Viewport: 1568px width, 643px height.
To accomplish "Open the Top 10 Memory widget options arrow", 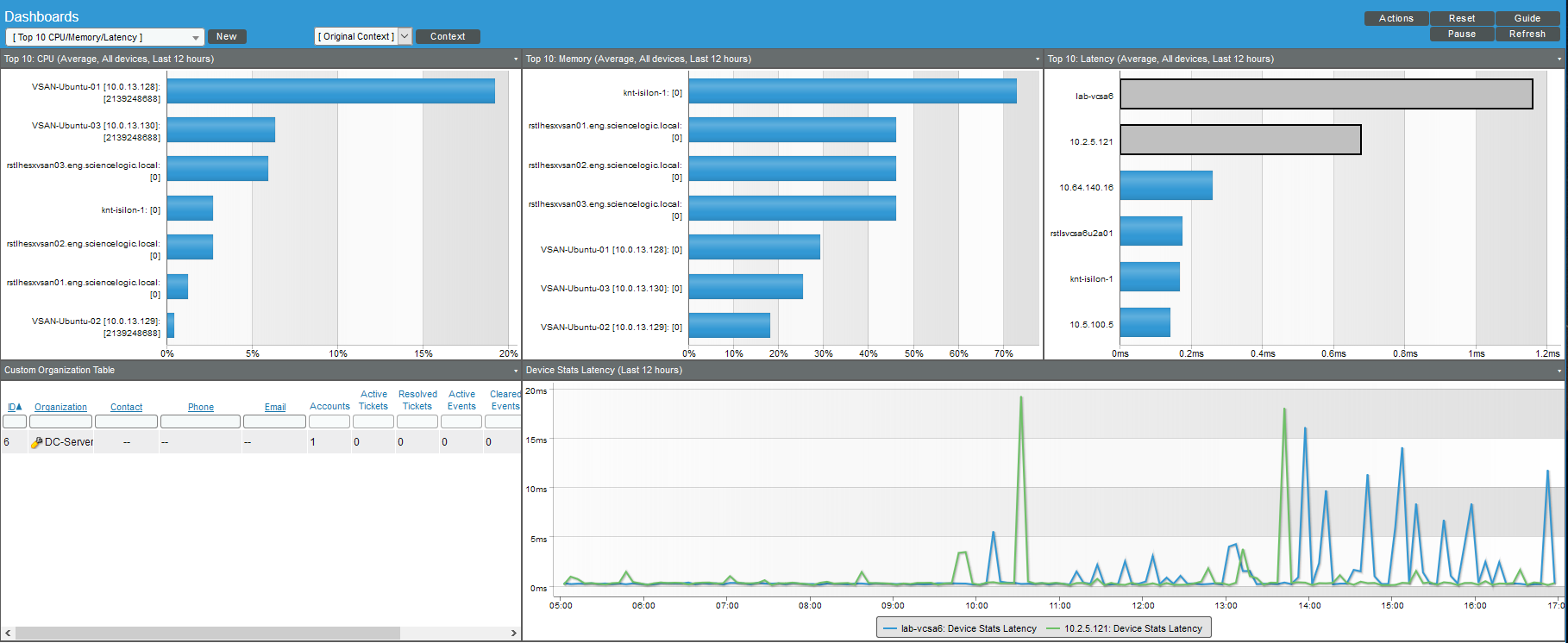I will click(1038, 59).
